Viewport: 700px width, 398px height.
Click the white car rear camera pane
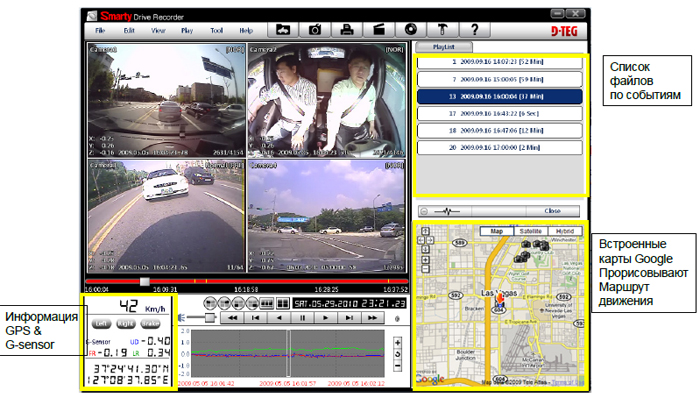(166, 216)
